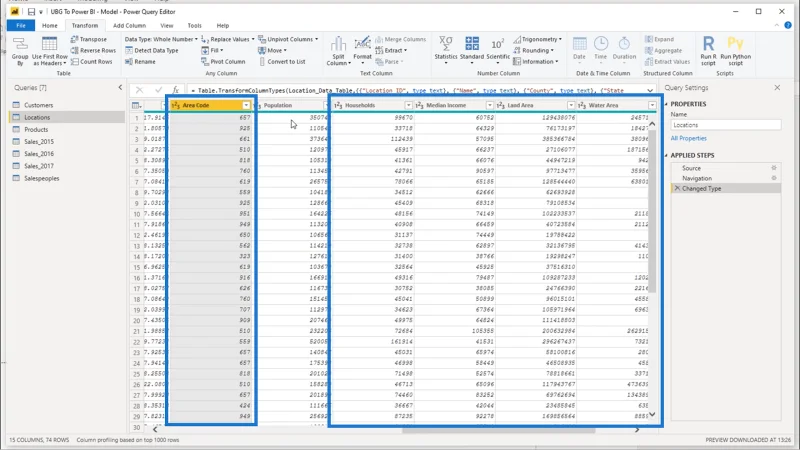Switch to the Add Column tab
Image resolution: width=800 pixels, height=450 pixels.
coord(129,26)
